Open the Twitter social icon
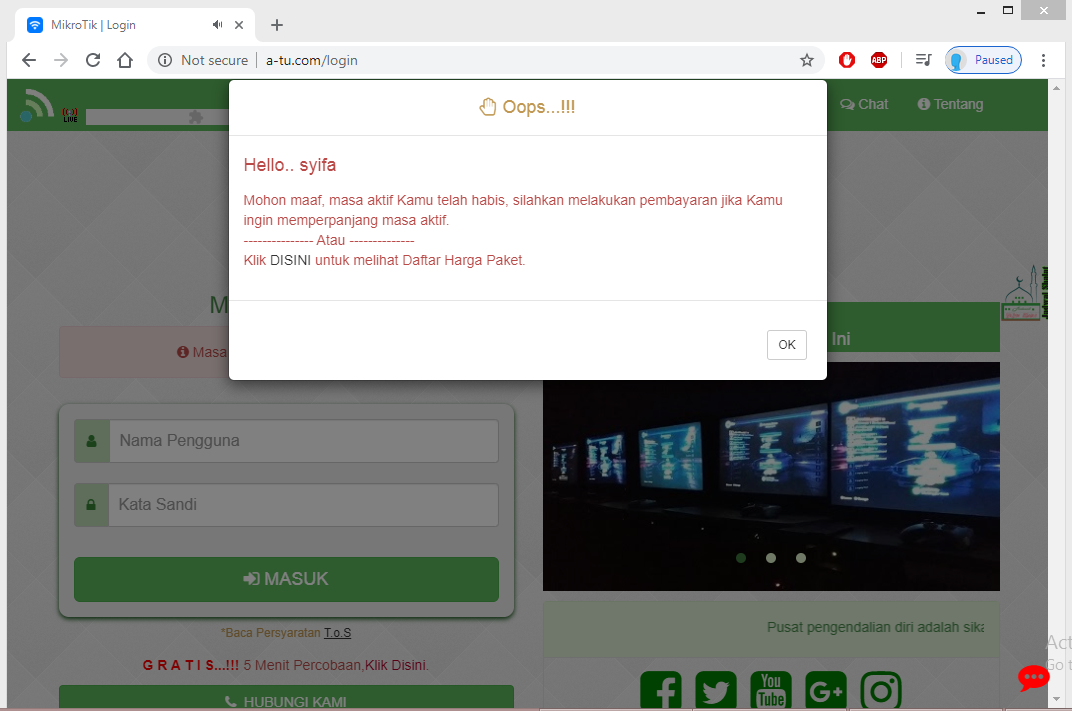1072x711 pixels. point(716,690)
